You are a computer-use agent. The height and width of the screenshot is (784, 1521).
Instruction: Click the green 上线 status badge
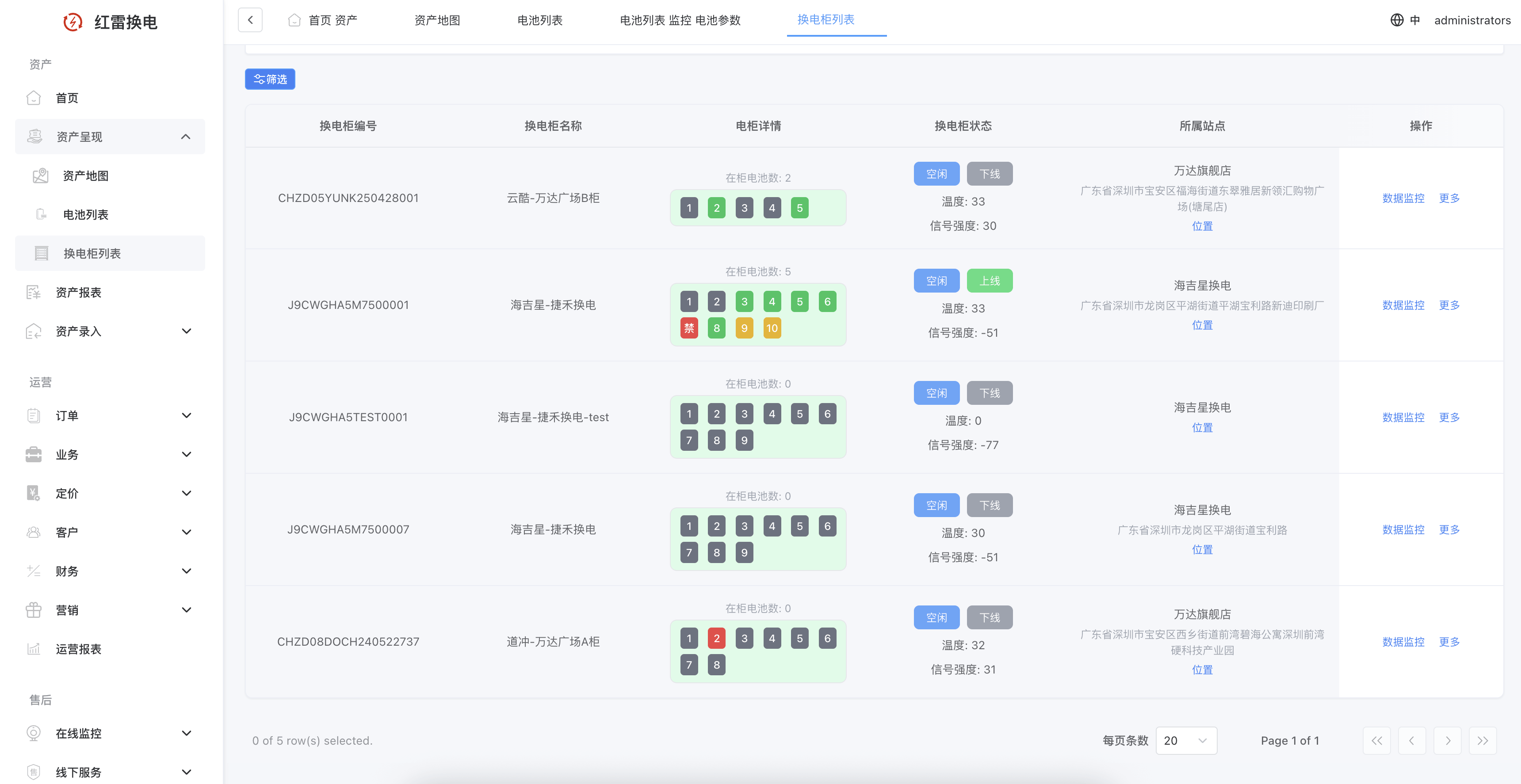tap(989, 281)
